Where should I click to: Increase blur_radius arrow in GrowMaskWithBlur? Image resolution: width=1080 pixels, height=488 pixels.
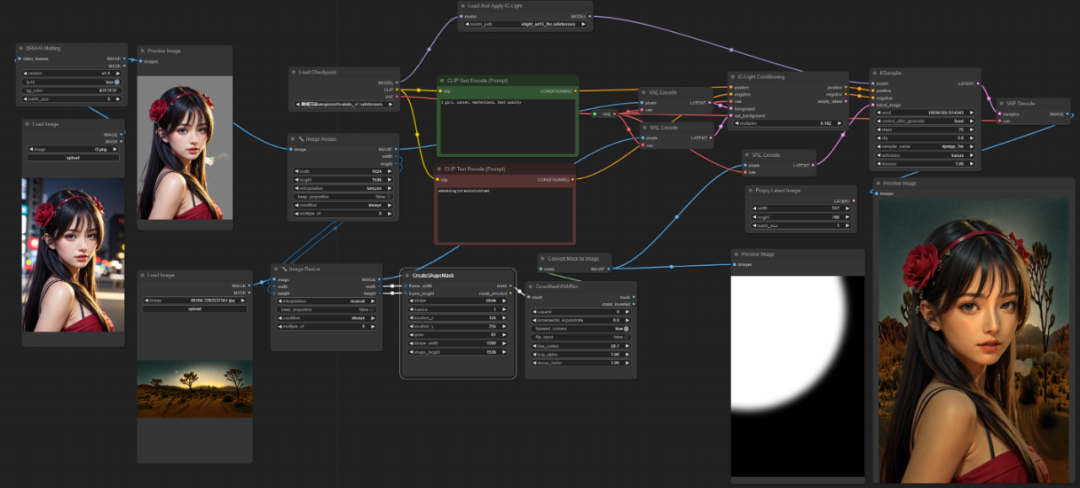[628, 346]
